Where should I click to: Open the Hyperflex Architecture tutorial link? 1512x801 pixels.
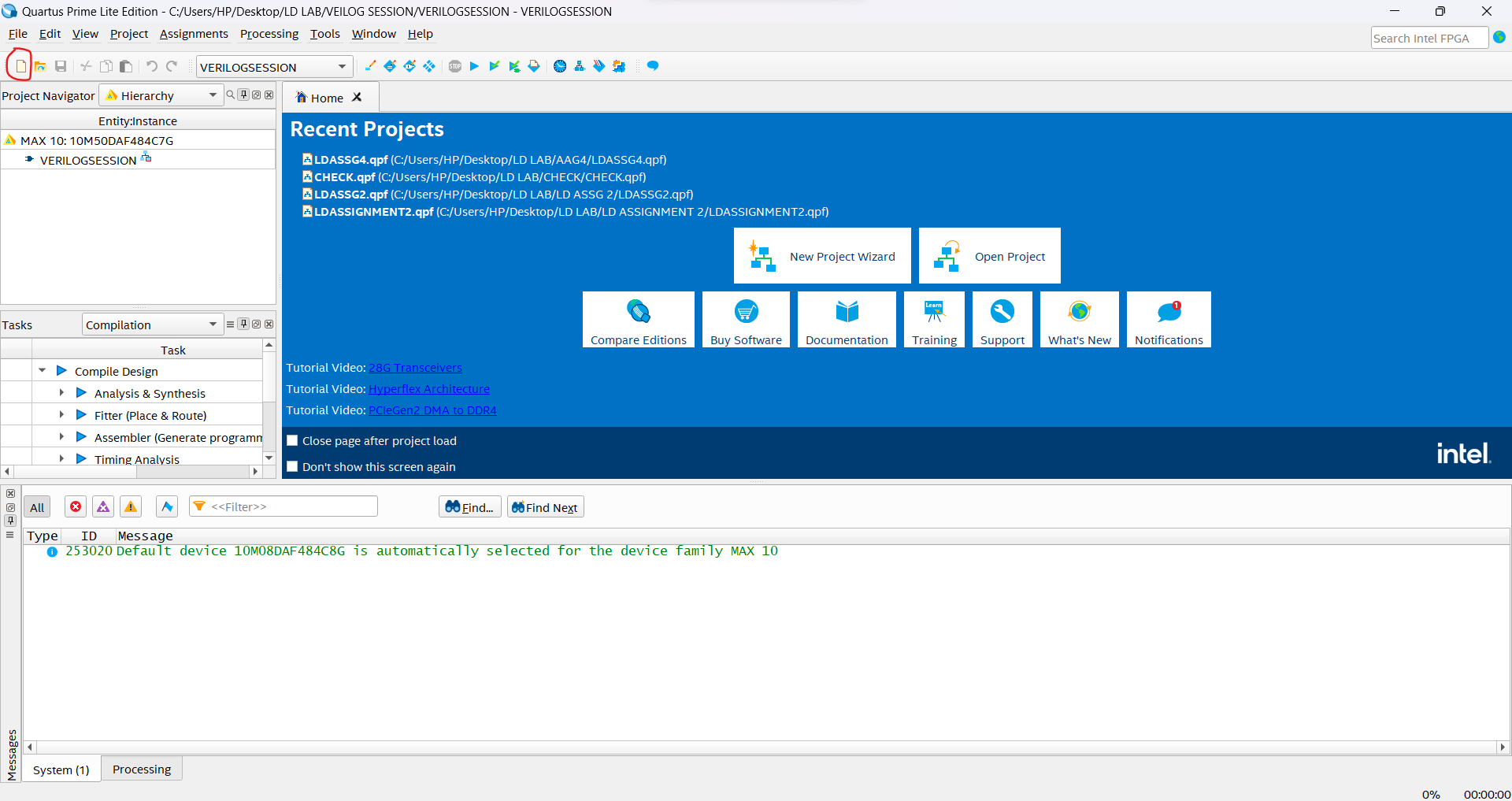[429, 388]
